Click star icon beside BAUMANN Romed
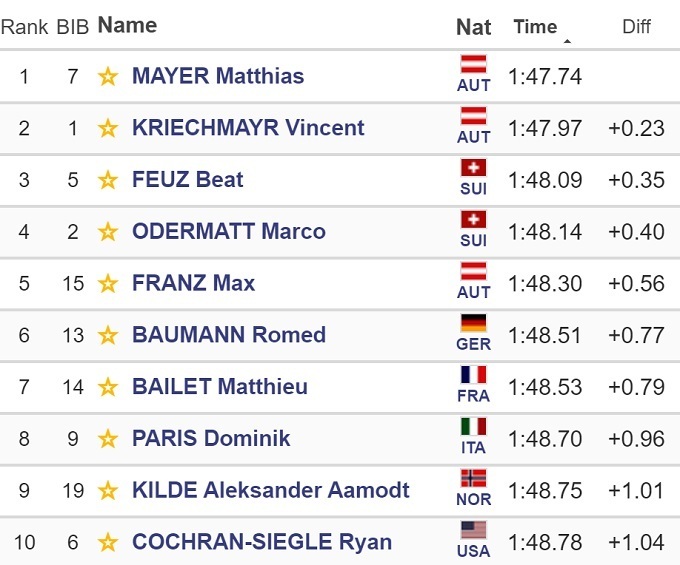The image size is (680, 565). click(x=108, y=336)
